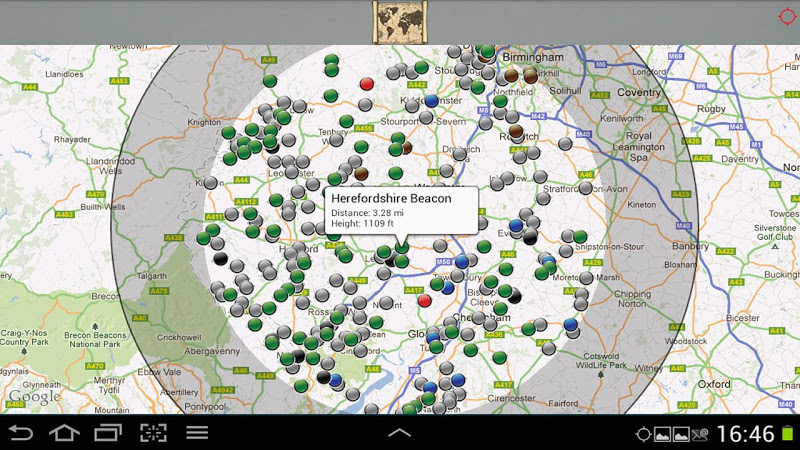Tap the Builth Wells label

coord(103,207)
